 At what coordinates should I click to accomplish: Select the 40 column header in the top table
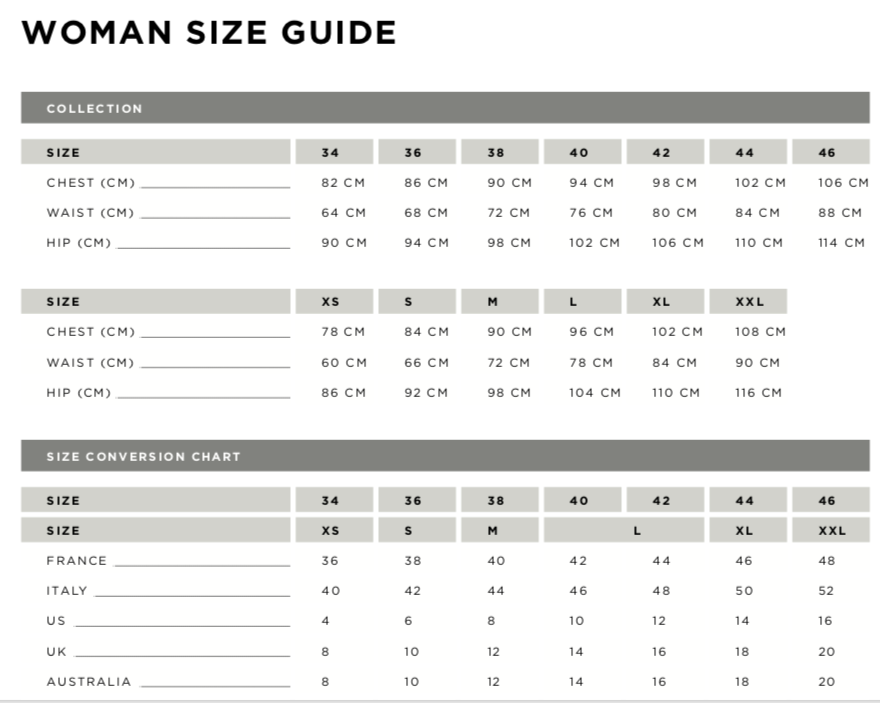579,153
